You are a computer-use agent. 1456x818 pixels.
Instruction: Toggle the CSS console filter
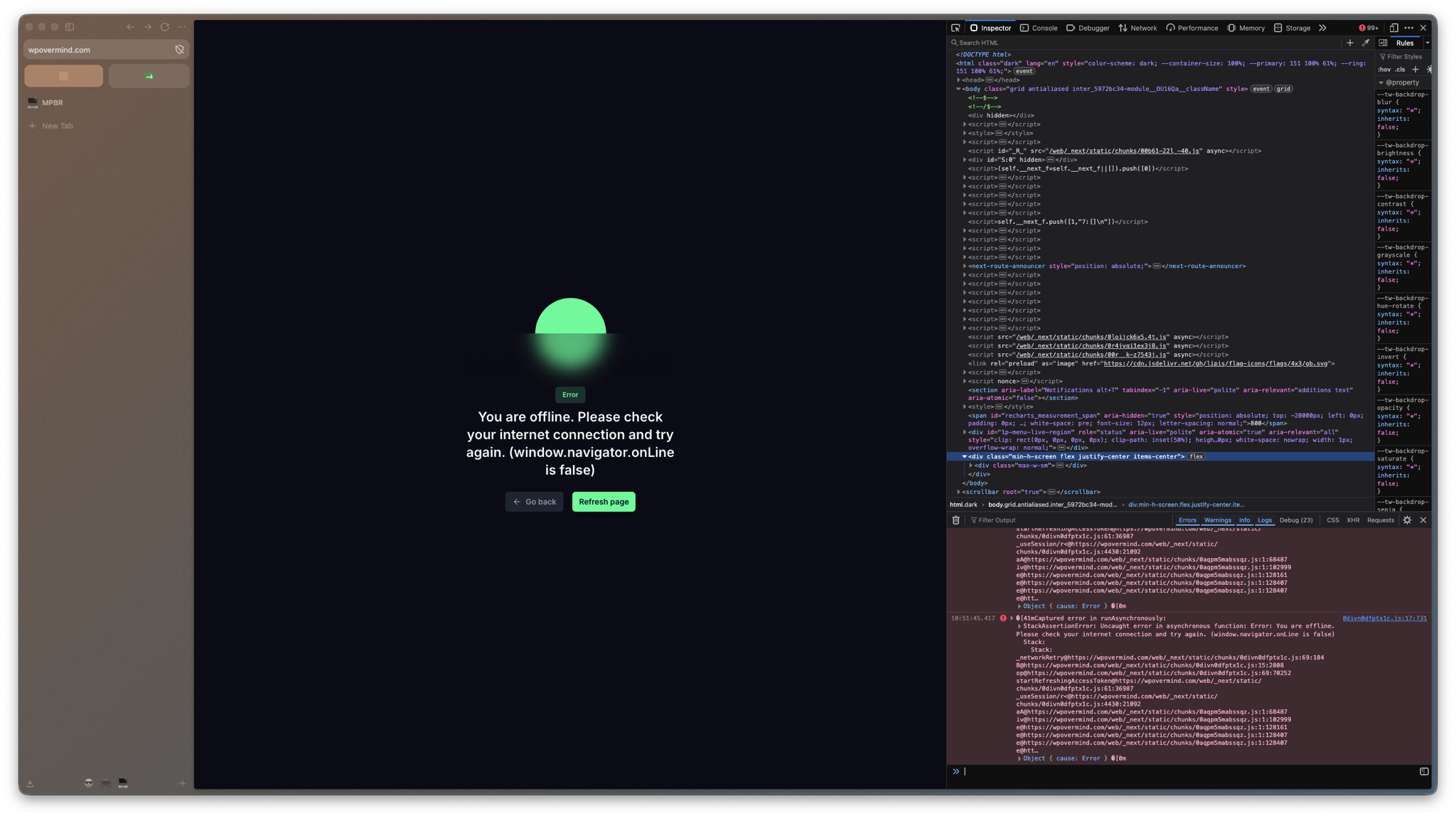click(1333, 520)
